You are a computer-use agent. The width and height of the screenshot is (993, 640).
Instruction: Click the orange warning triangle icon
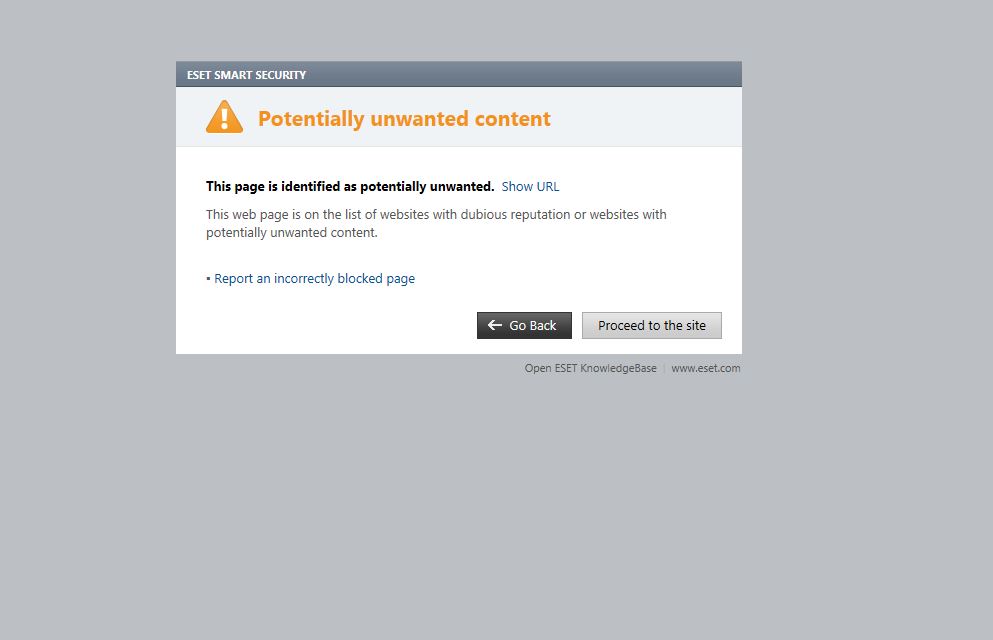pyautogui.click(x=224, y=116)
